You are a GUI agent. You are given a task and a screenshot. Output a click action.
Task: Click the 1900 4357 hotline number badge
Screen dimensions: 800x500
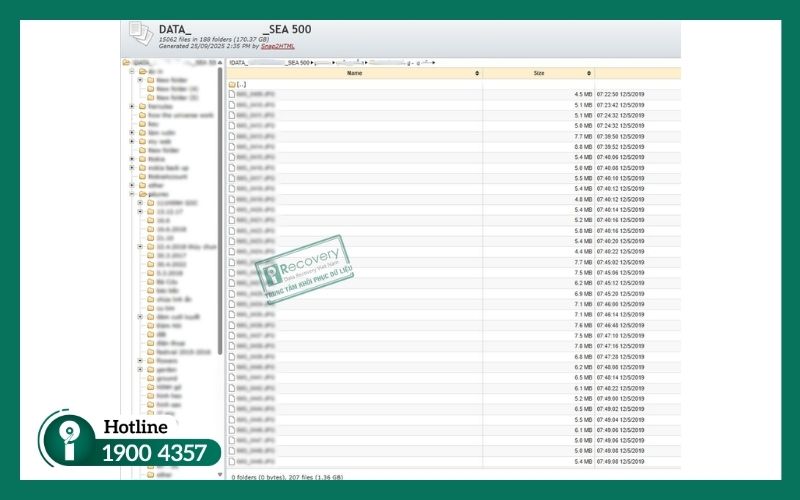[x=153, y=453]
